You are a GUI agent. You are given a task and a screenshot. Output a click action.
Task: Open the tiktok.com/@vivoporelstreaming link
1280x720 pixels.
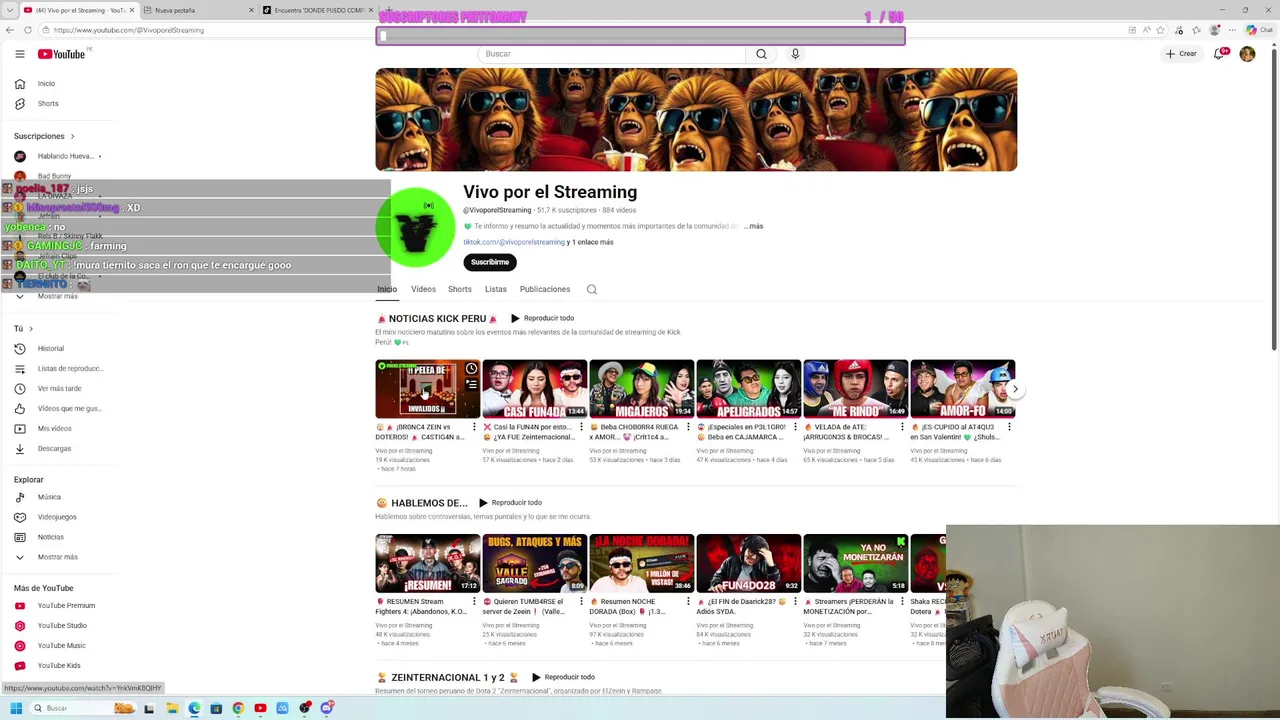click(514, 242)
